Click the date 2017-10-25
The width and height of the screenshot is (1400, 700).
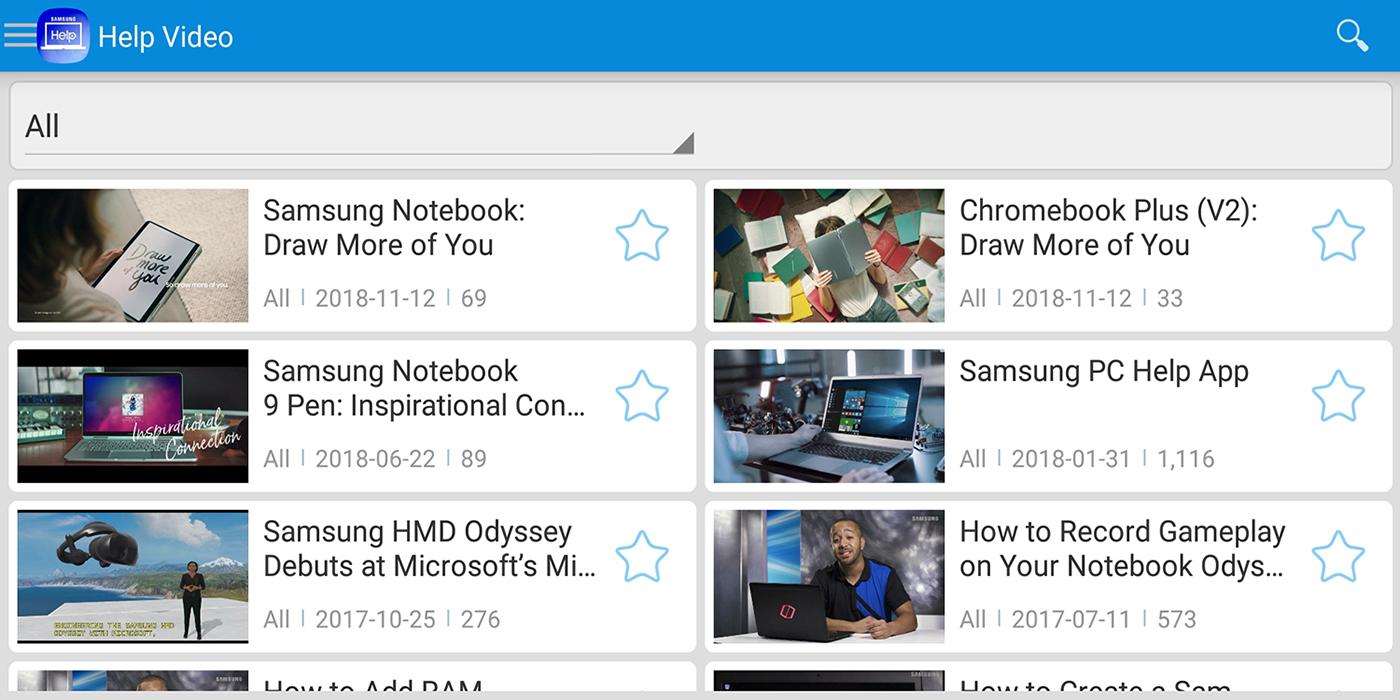pyautogui.click(x=375, y=620)
